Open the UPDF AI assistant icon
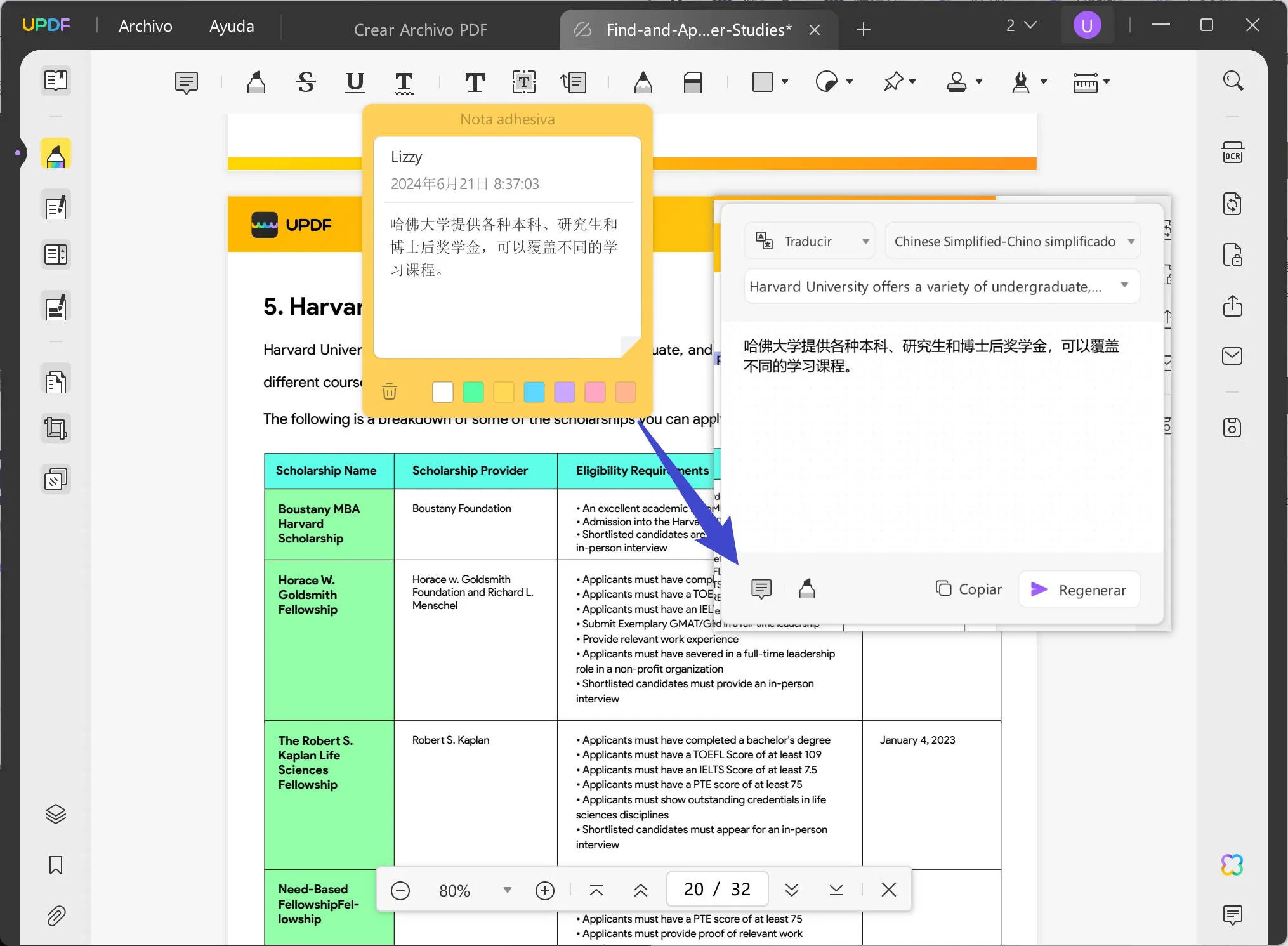1288x946 pixels. tap(1232, 865)
